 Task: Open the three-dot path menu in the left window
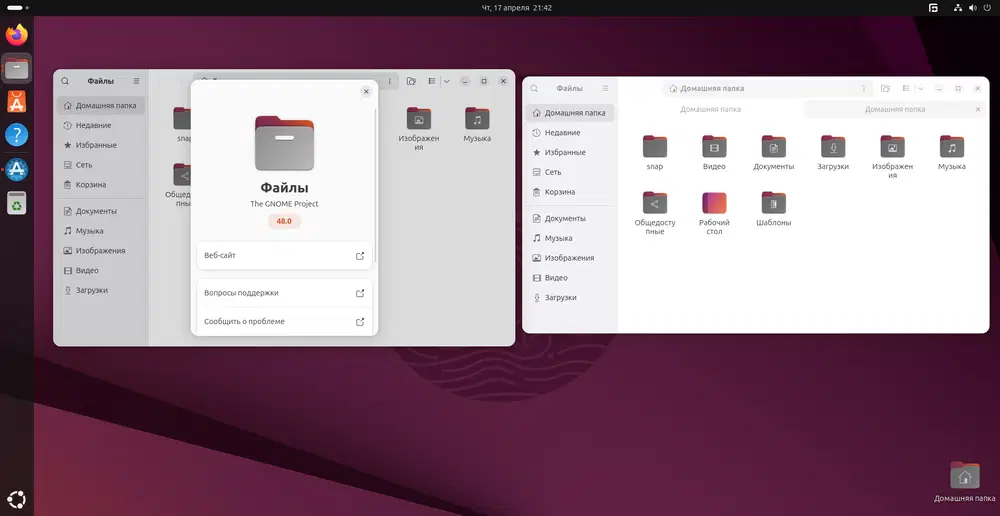coord(390,81)
